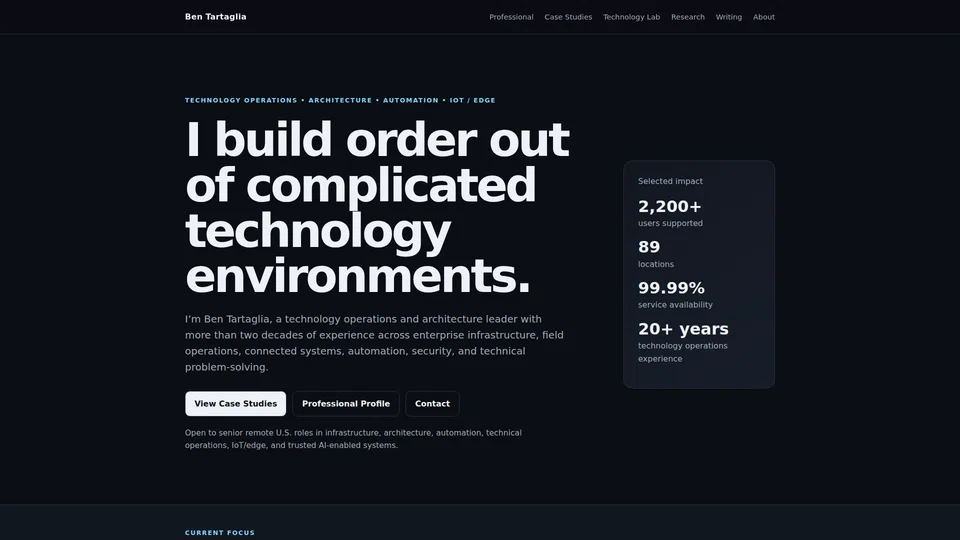Open the Professional nav link
This screenshot has width=960, height=540.
(x=511, y=17)
